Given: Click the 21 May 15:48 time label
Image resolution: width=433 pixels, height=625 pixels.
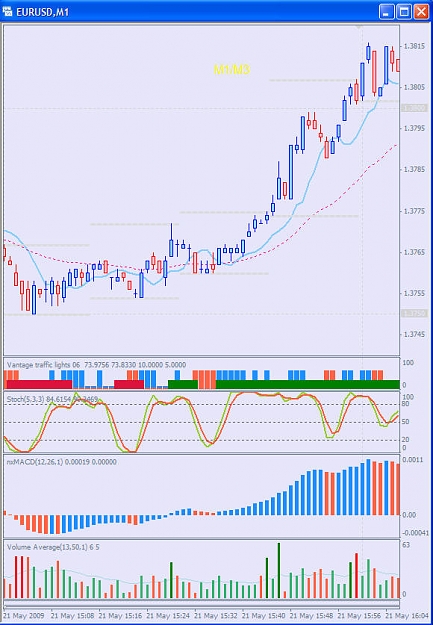Looking at the screenshot, I should [x=312, y=615].
